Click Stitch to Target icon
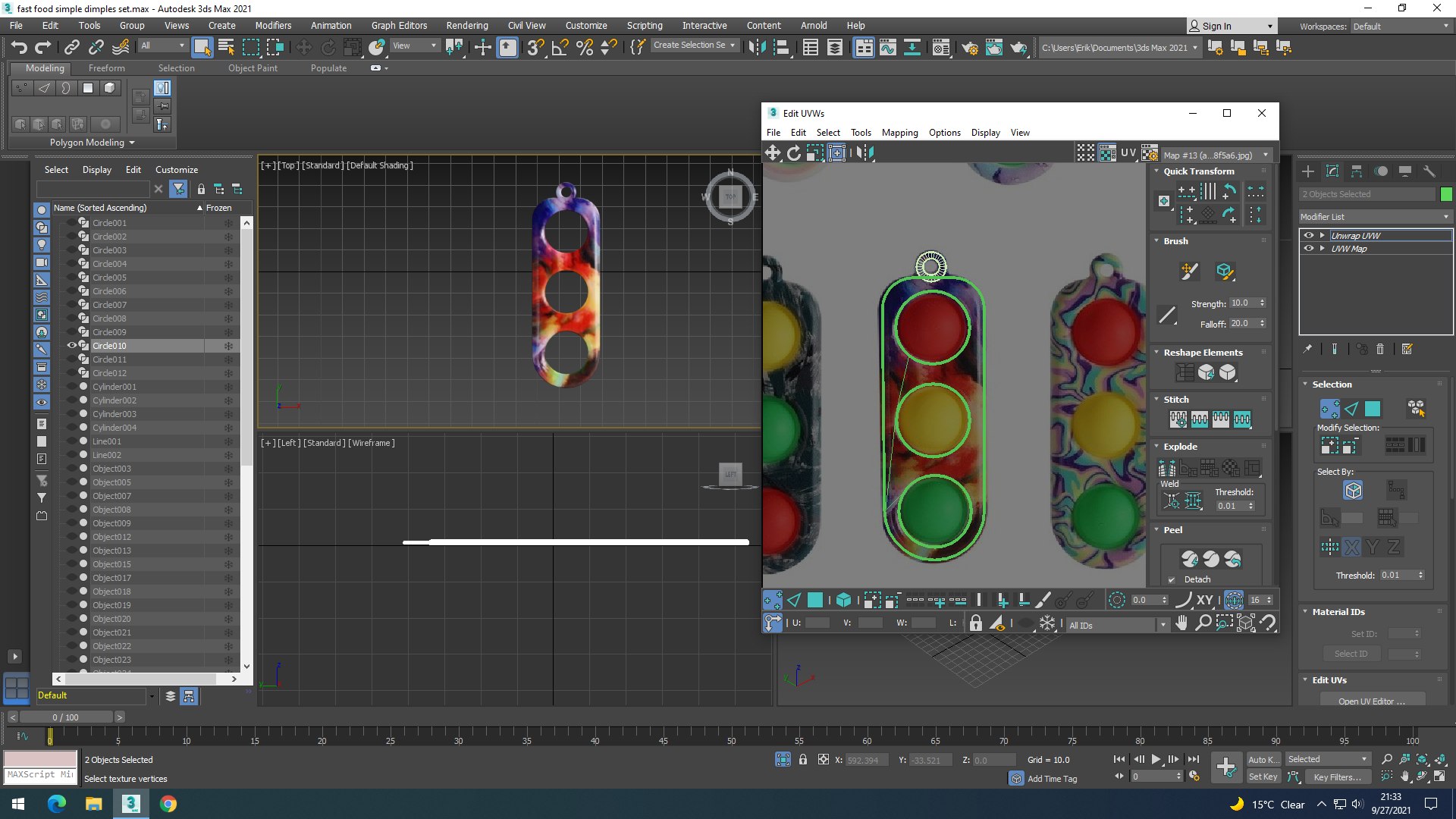 pyautogui.click(x=1178, y=419)
